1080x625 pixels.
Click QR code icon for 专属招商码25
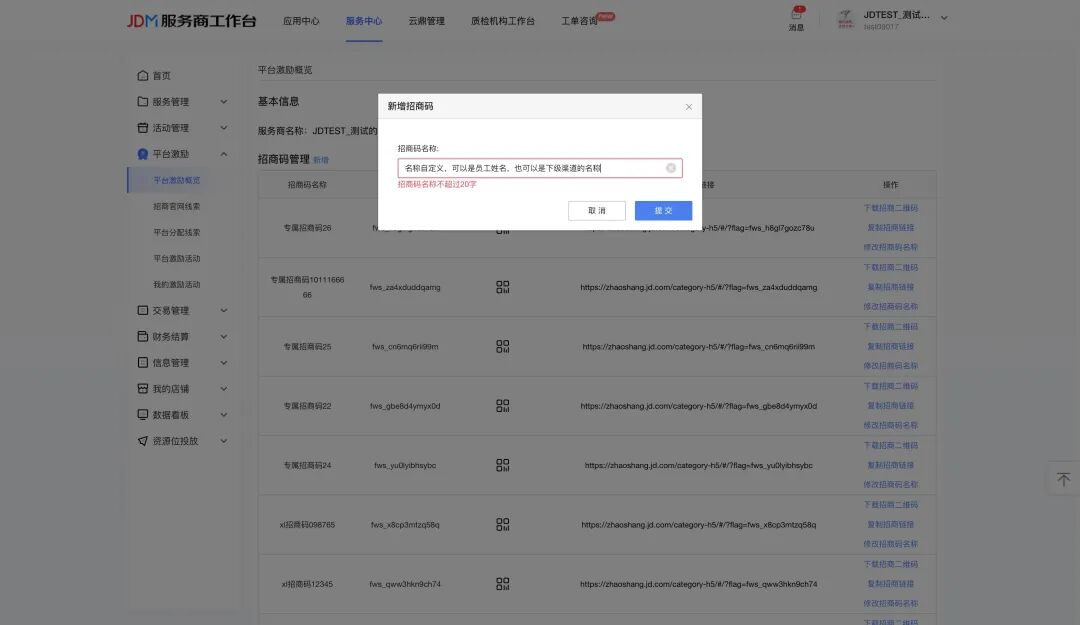[503, 347]
